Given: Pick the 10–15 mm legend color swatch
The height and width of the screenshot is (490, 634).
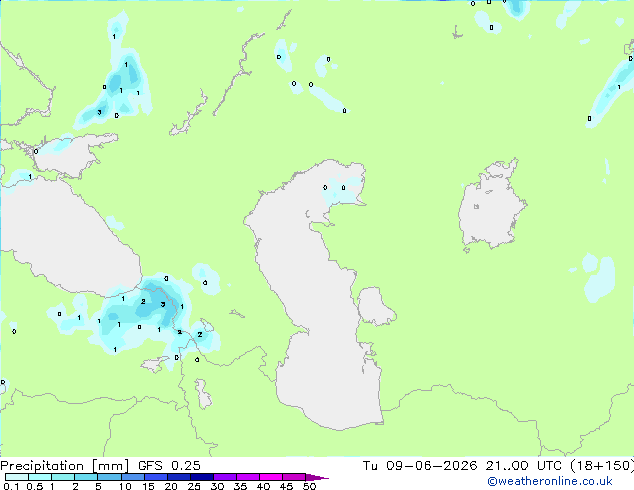Looking at the screenshot, I should click(132, 477).
